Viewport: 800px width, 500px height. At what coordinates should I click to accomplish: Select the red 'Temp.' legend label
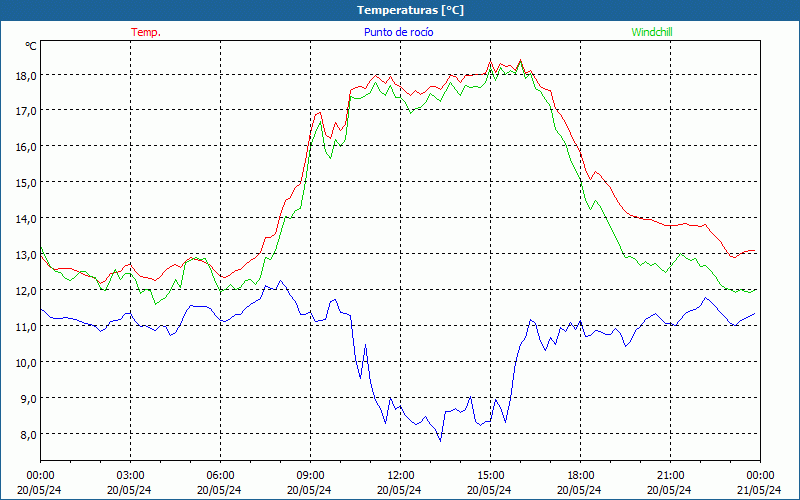point(146,32)
